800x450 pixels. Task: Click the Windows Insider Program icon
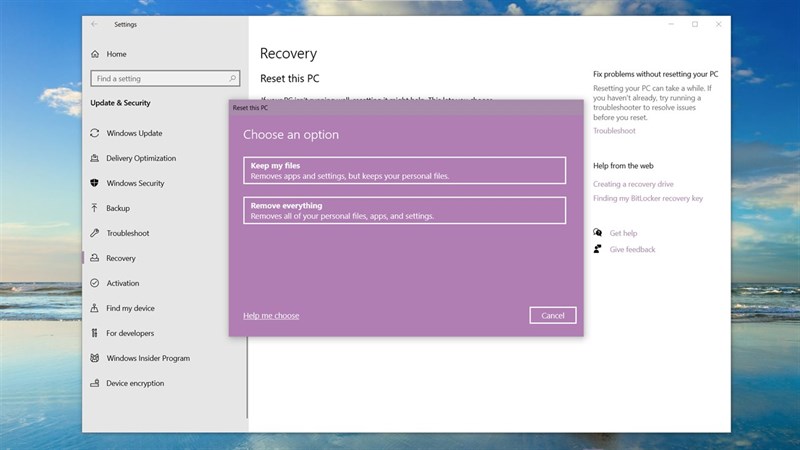[95, 358]
